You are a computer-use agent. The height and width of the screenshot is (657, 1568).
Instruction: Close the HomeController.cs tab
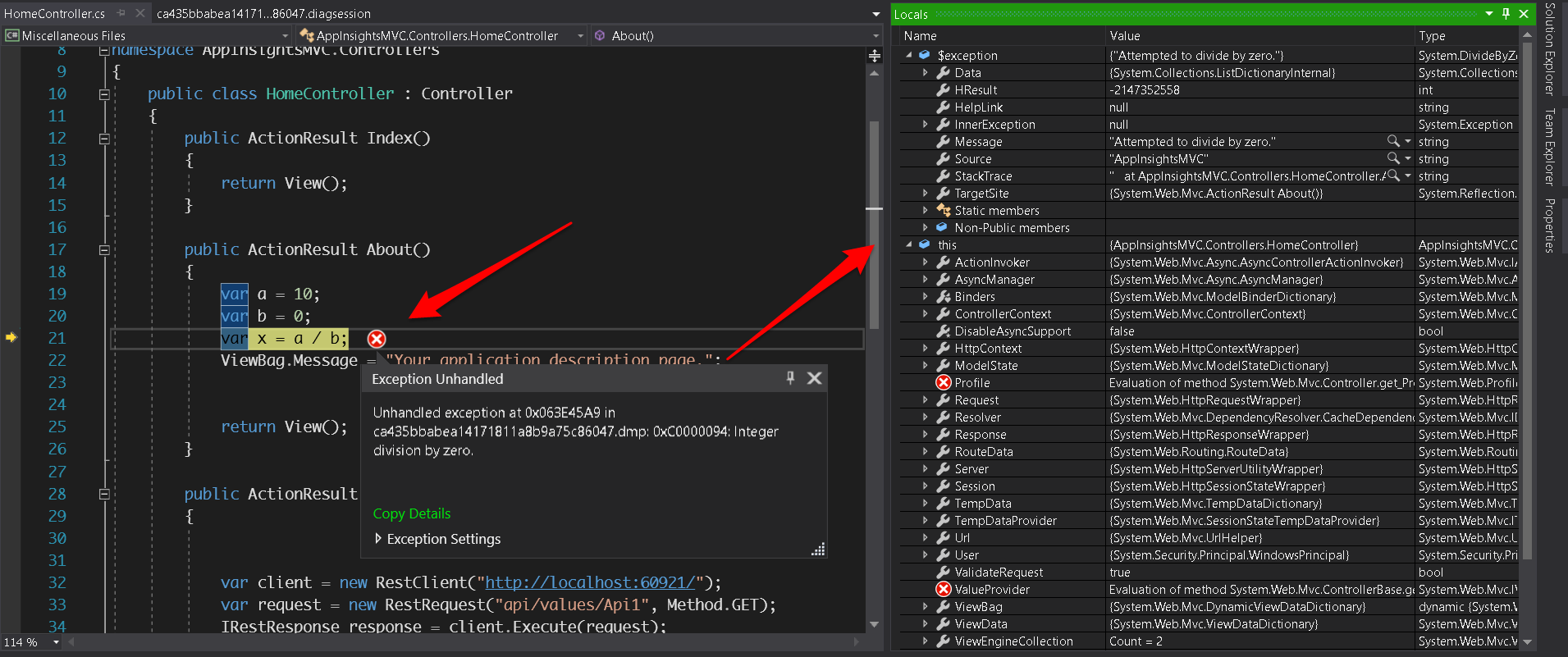pyautogui.click(x=139, y=13)
